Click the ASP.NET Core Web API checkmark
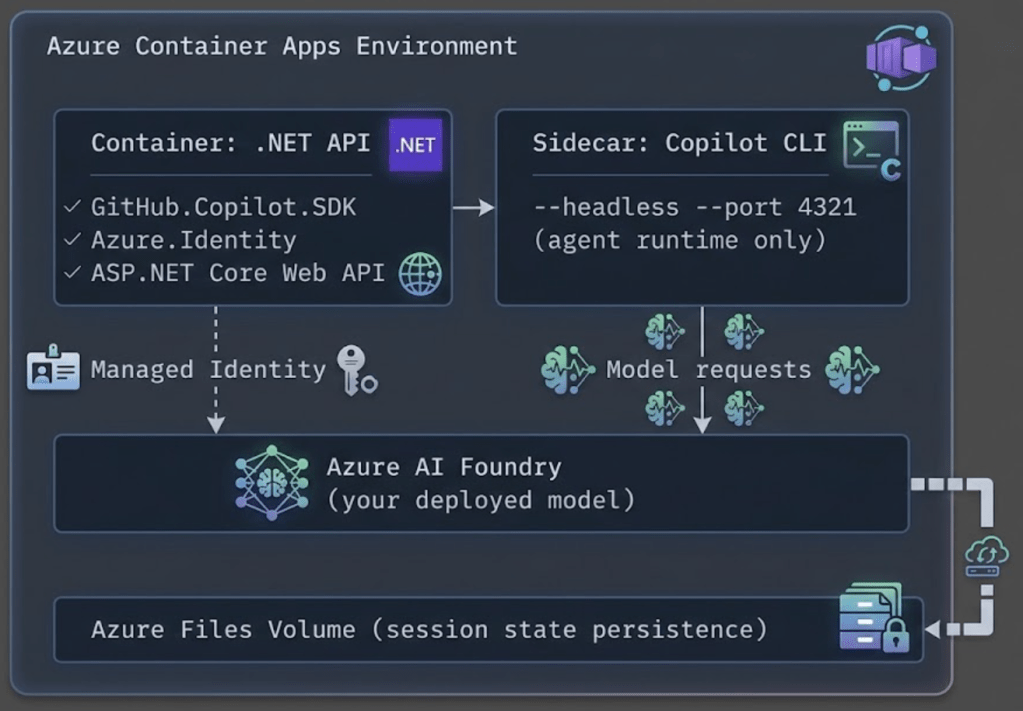Image resolution: width=1023 pixels, height=711 pixels. 72,273
